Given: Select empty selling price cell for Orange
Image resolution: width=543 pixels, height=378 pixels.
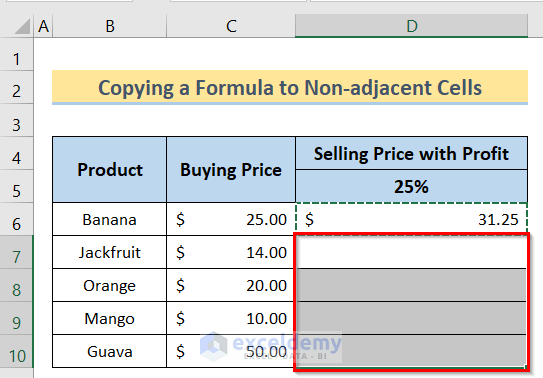Looking at the screenshot, I should 411,285.
